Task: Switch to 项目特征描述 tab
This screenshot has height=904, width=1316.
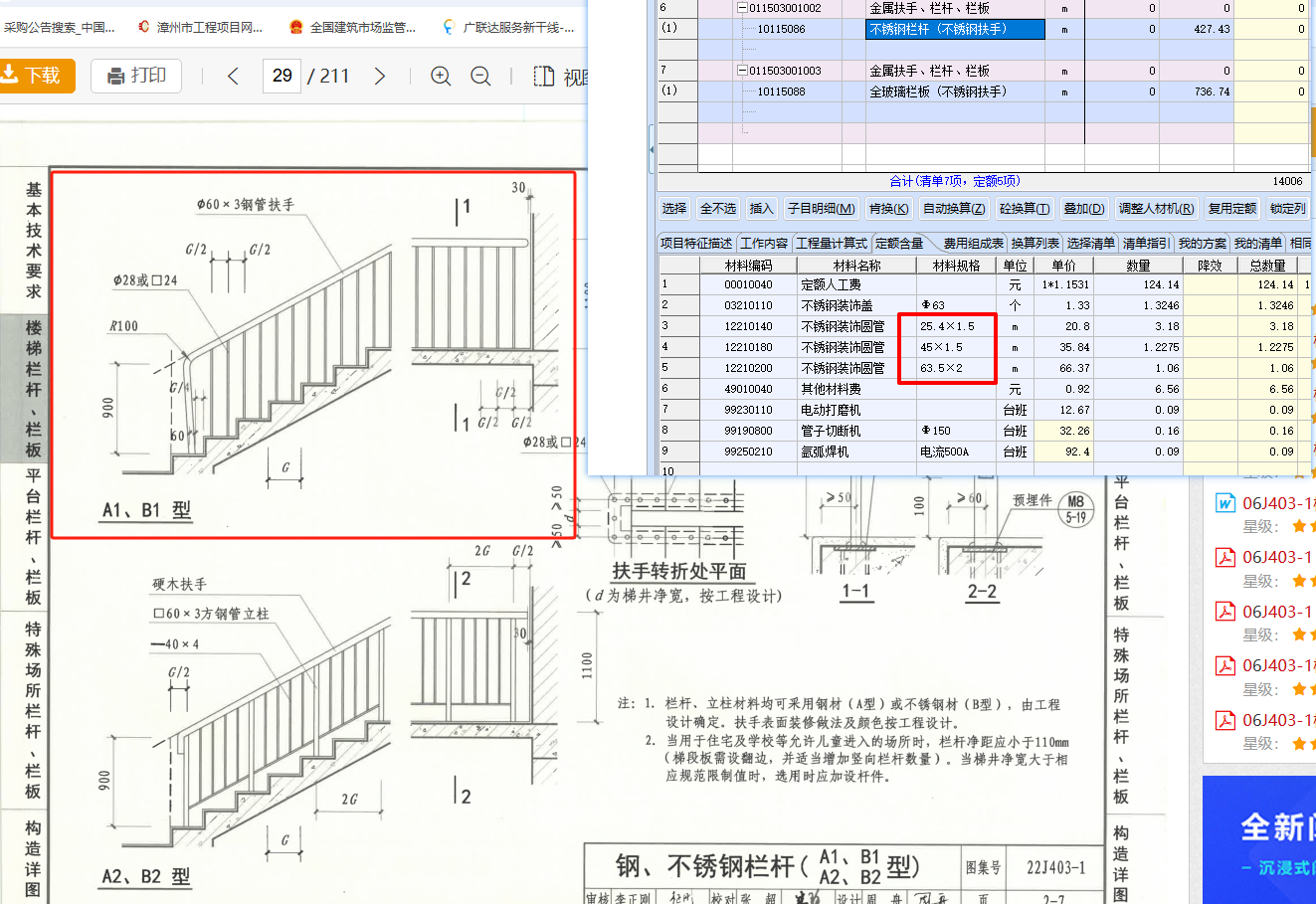Action: coord(696,243)
